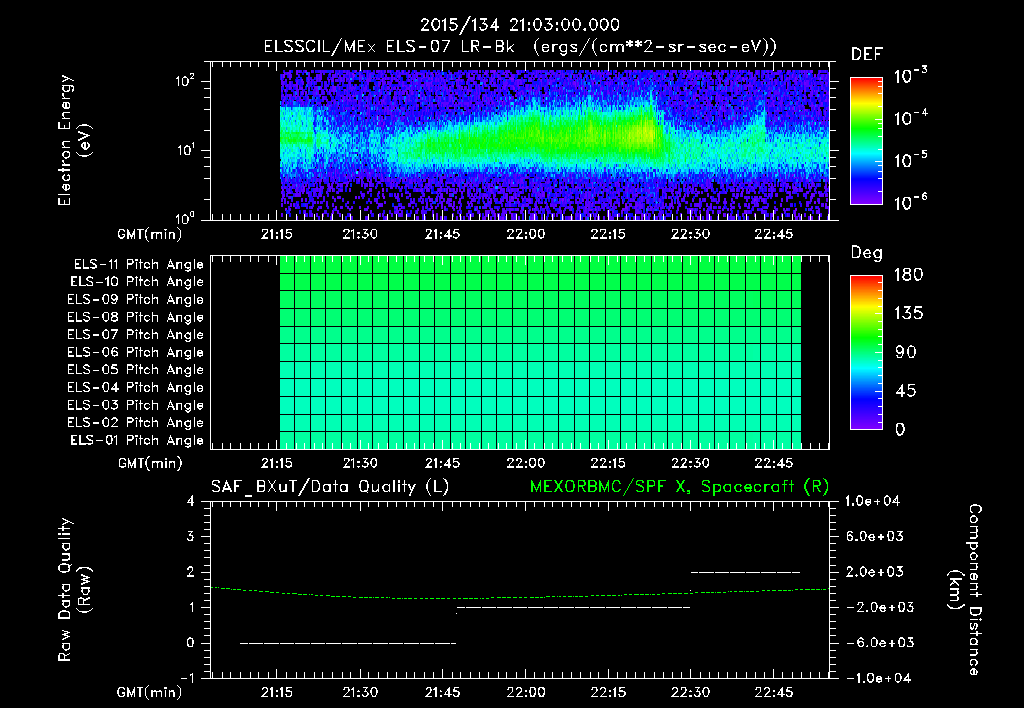Click the 1.0e+04 right axis value
Screen dimensions: 1024x708
[x=873, y=501]
